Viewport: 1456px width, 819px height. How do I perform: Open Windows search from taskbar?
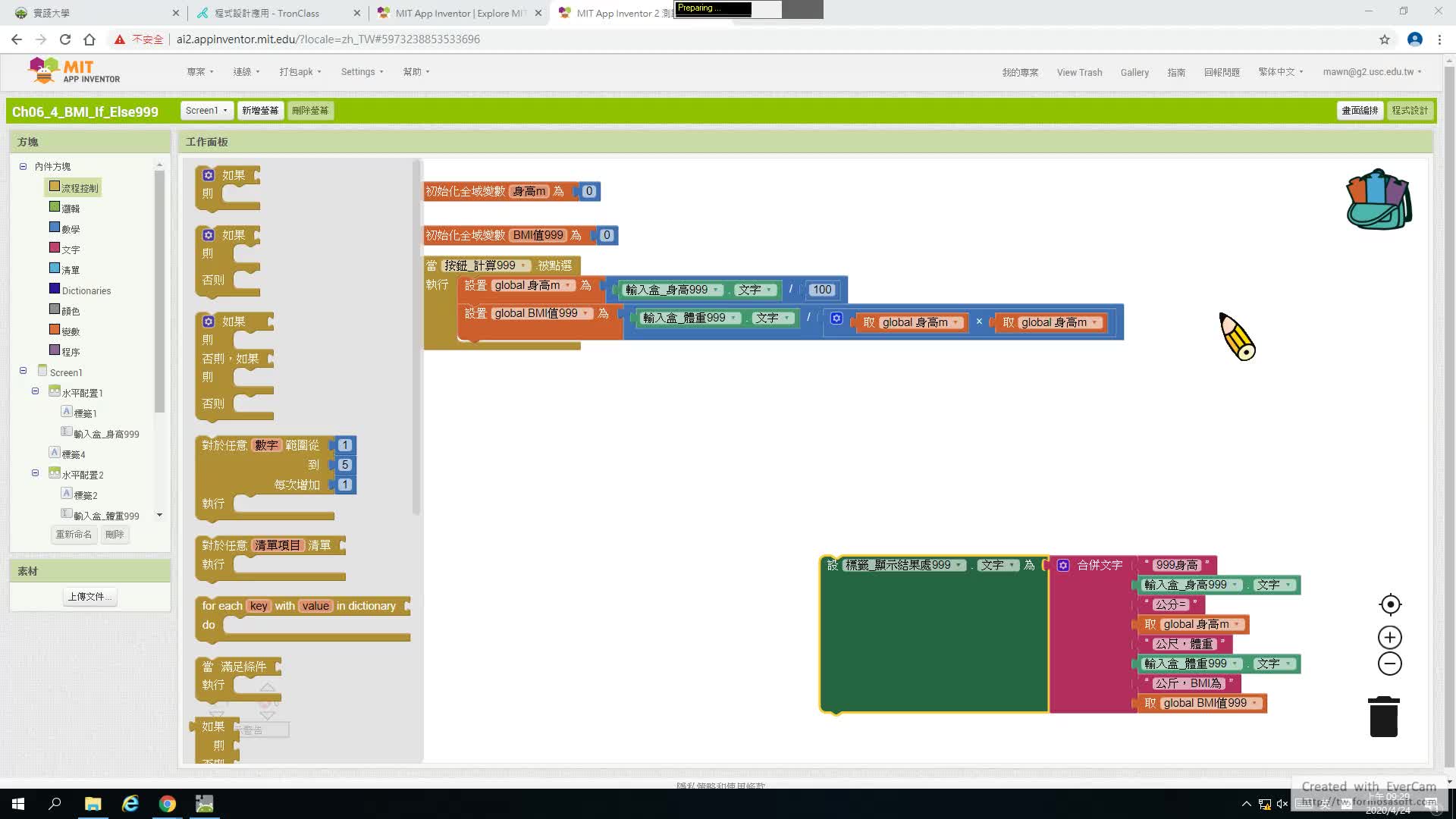click(x=55, y=804)
